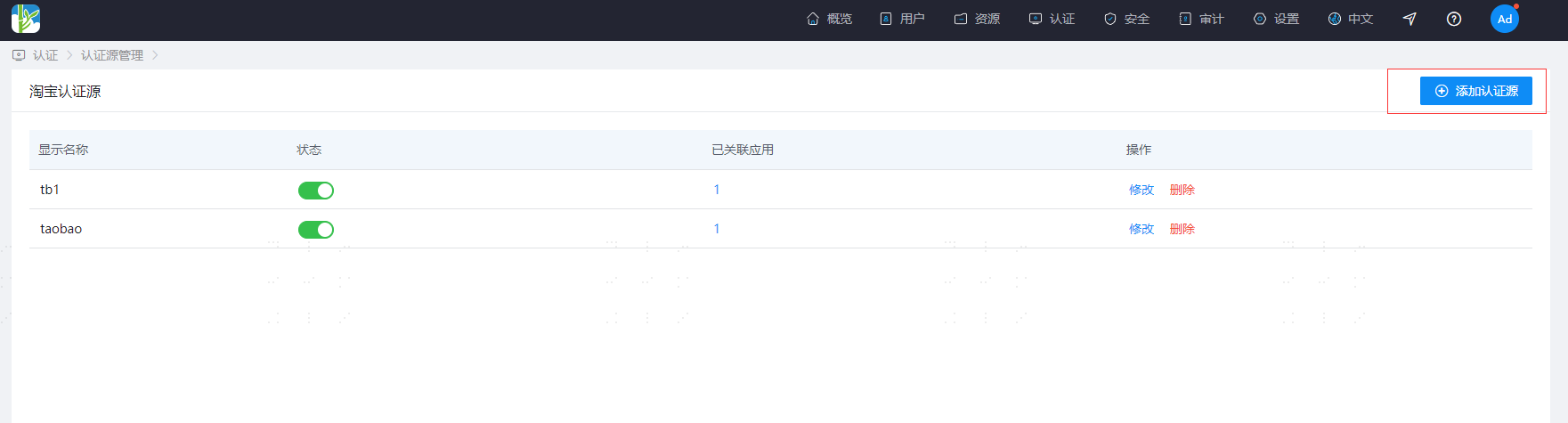Open the send/paper plane icon
Screen dimensions: 1568x423
tap(1410, 19)
